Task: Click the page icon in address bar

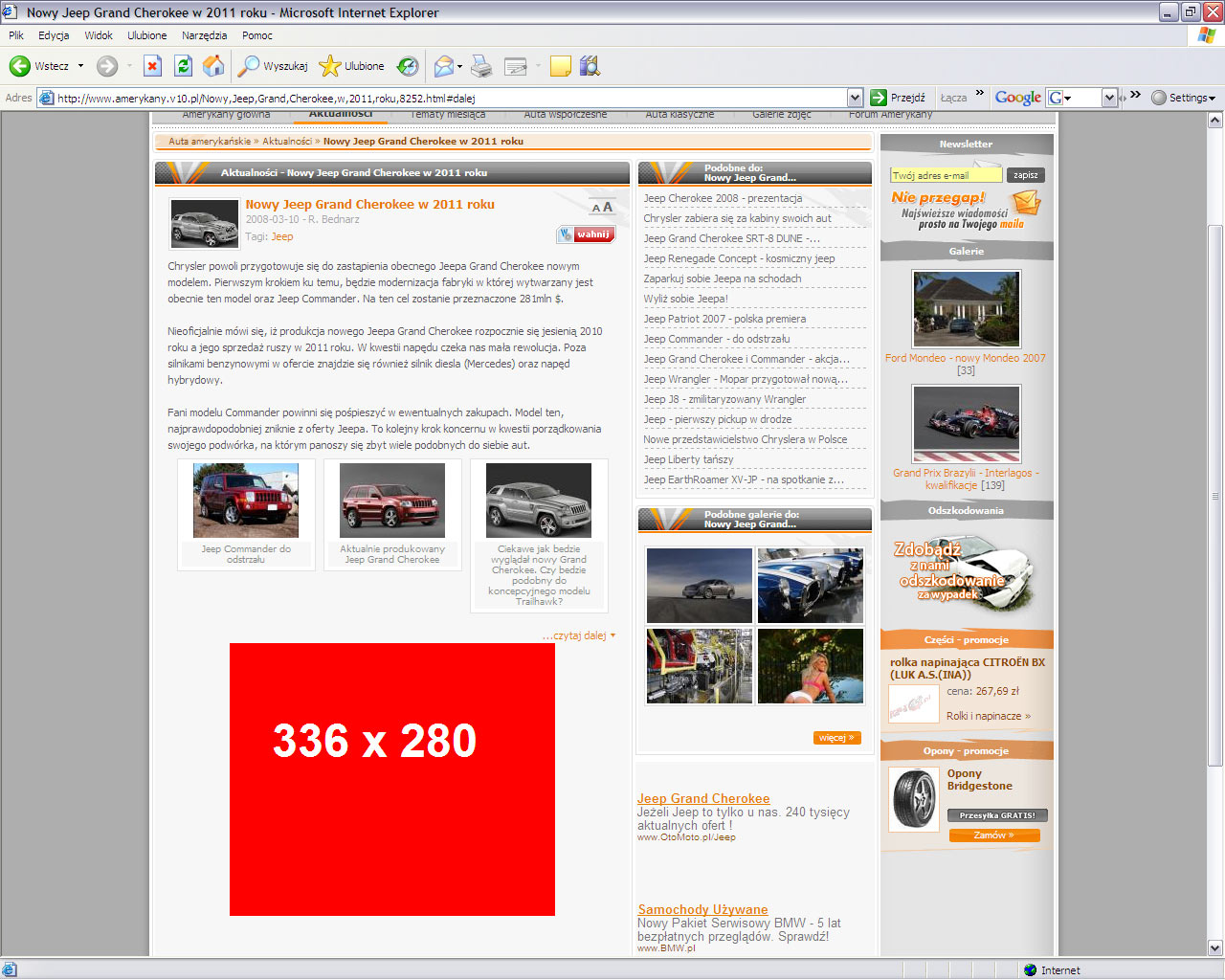Action: 46,98
